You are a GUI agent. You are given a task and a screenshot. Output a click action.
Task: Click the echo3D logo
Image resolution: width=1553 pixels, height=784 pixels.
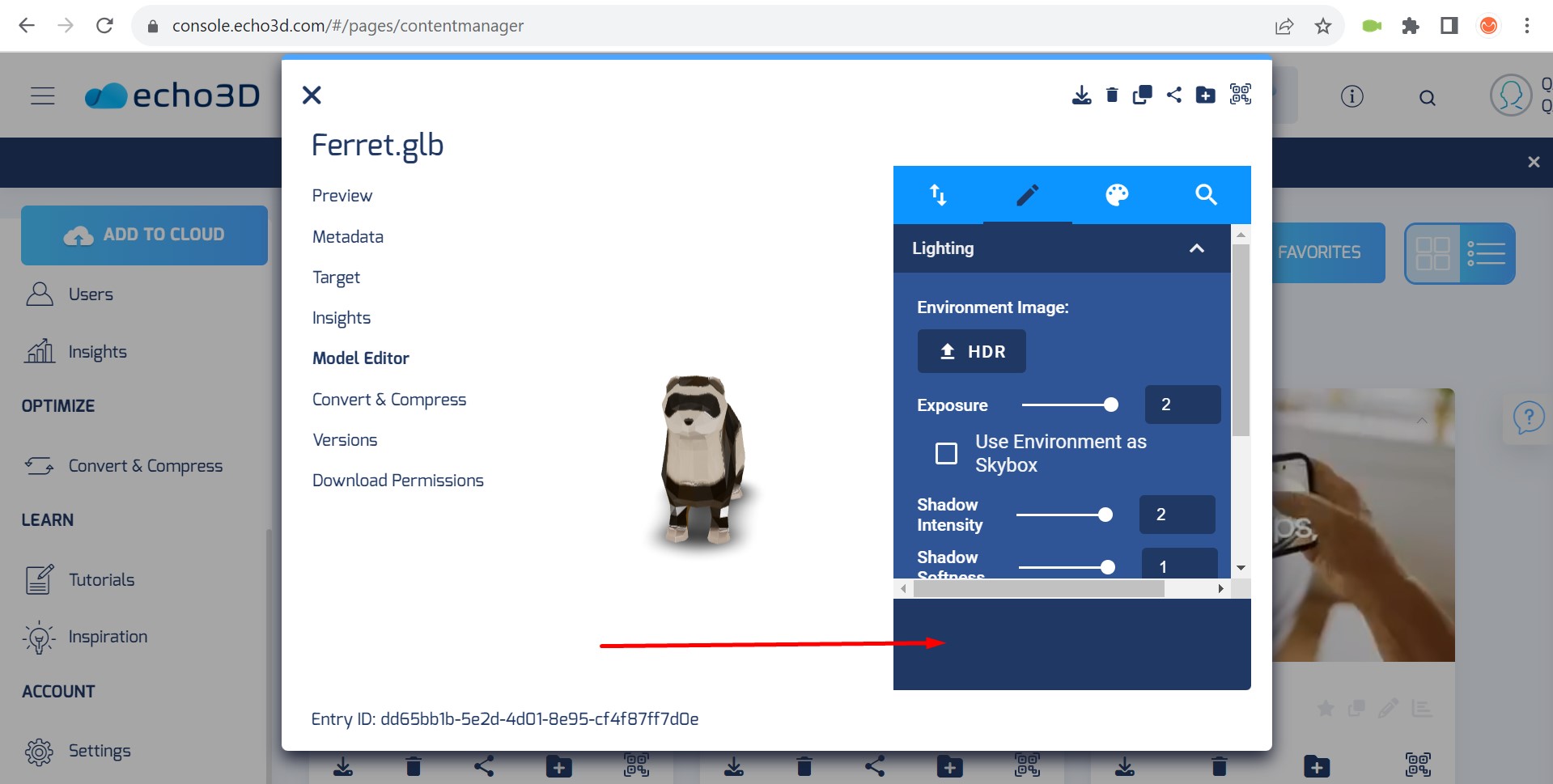pyautogui.click(x=172, y=95)
